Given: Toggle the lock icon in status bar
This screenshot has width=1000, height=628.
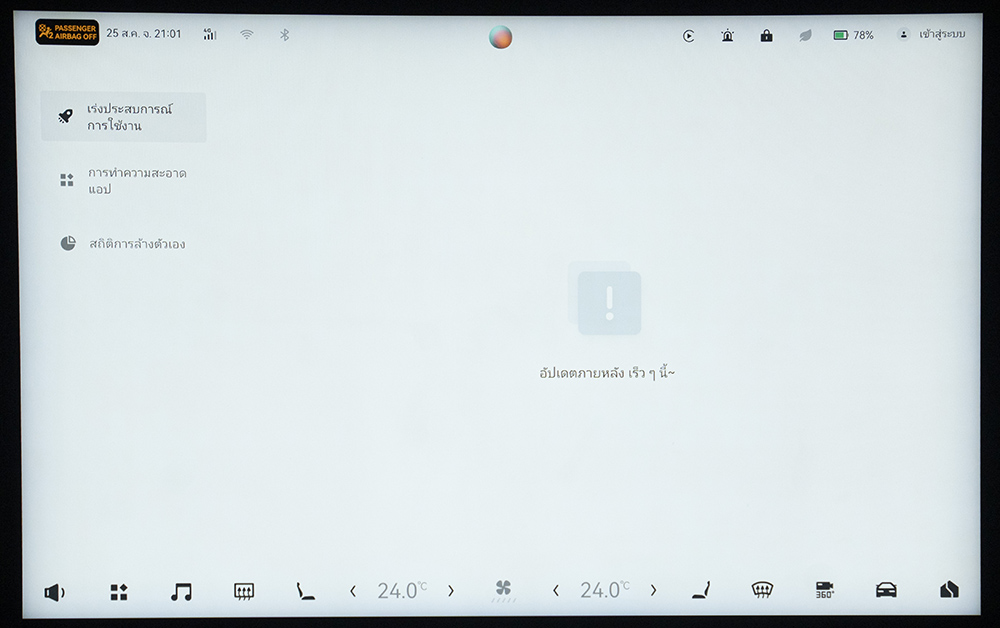Looking at the screenshot, I should click(x=766, y=36).
